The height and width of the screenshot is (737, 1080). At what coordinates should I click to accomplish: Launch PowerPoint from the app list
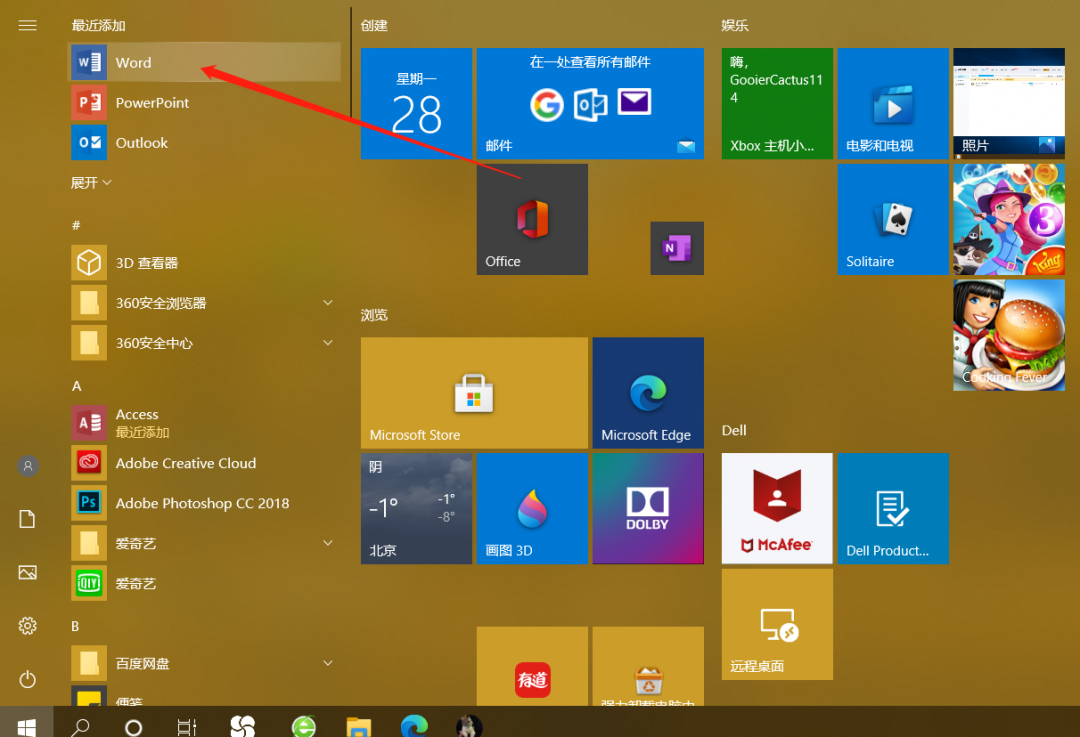[x=205, y=103]
